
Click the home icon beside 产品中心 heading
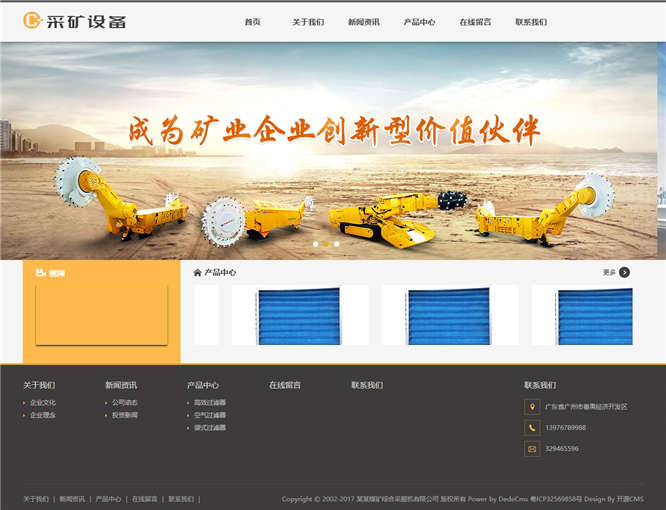pos(197,272)
